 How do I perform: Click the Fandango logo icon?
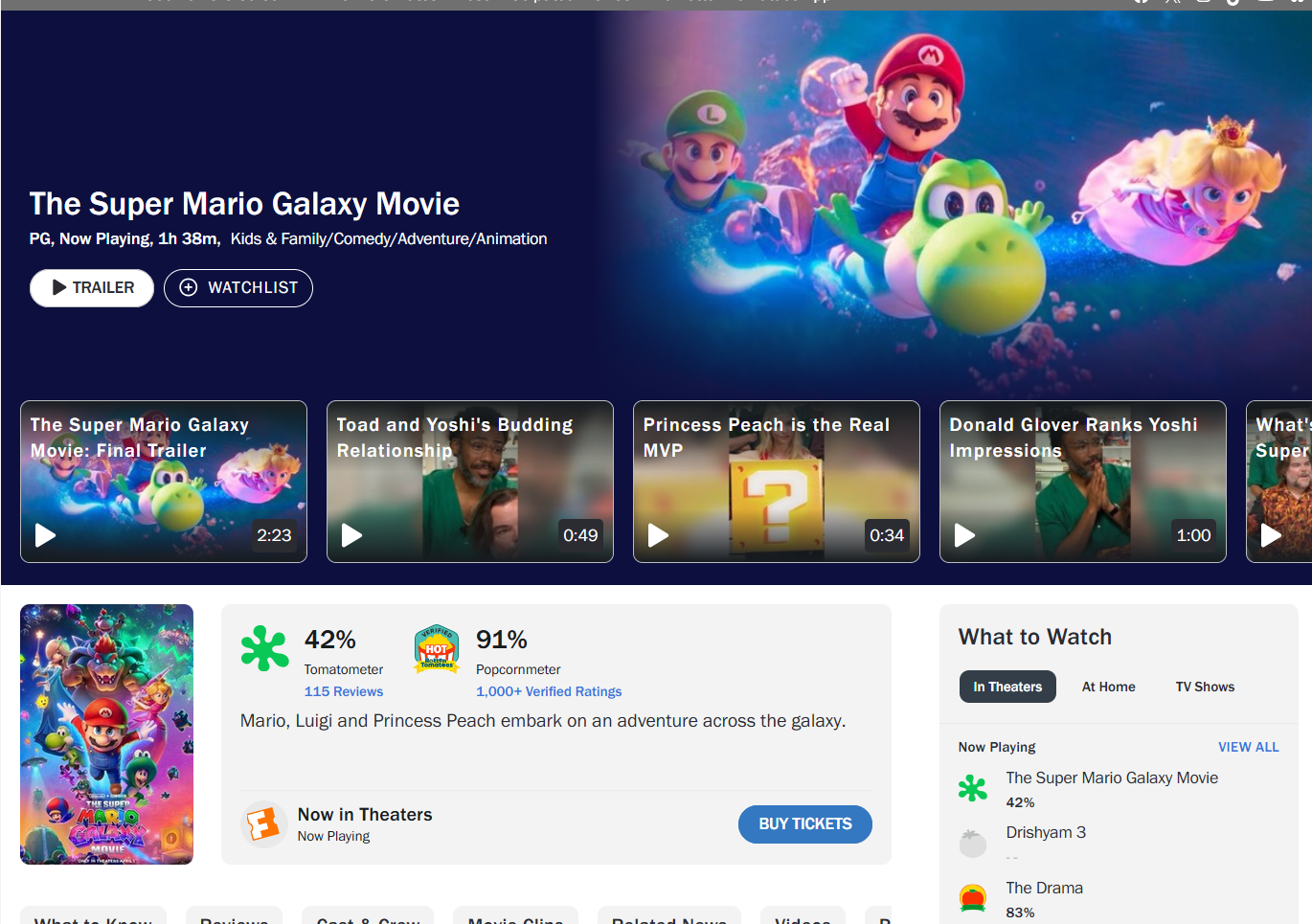263,823
